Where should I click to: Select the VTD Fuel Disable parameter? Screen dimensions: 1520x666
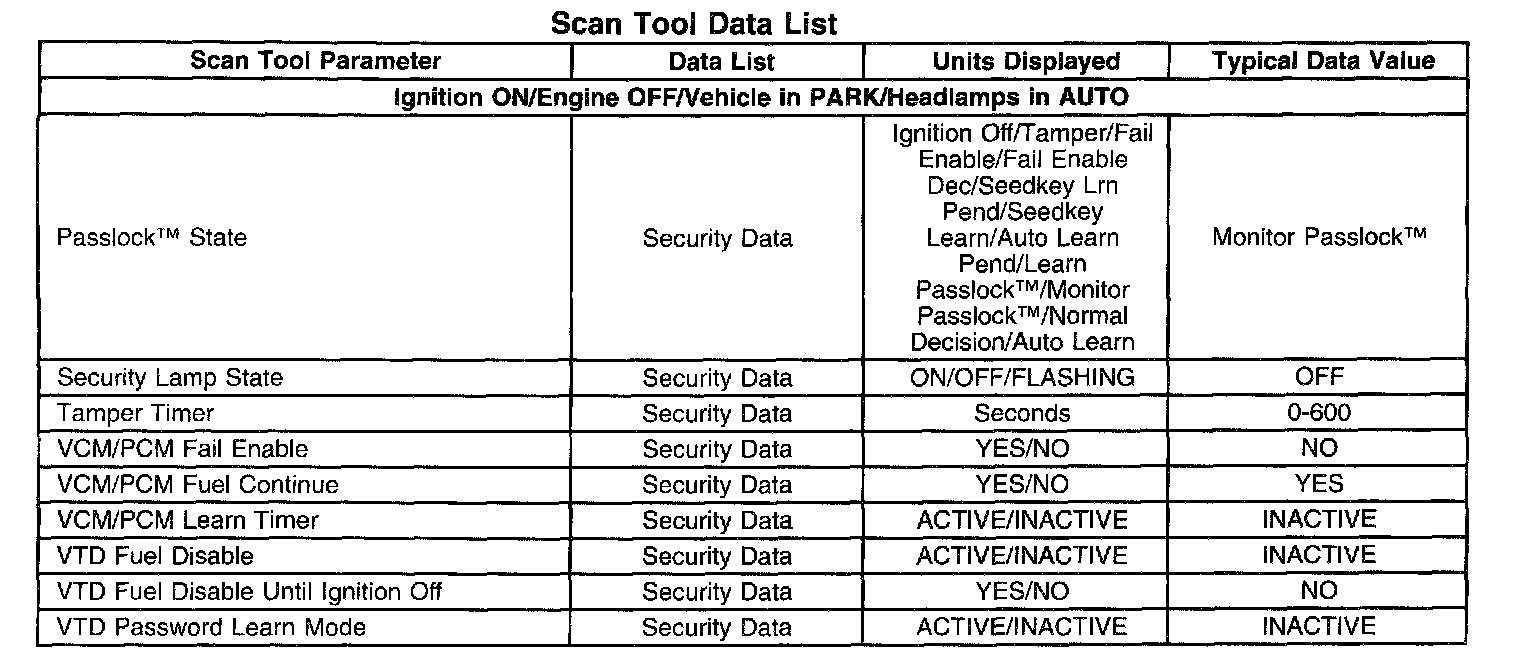click(x=155, y=556)
